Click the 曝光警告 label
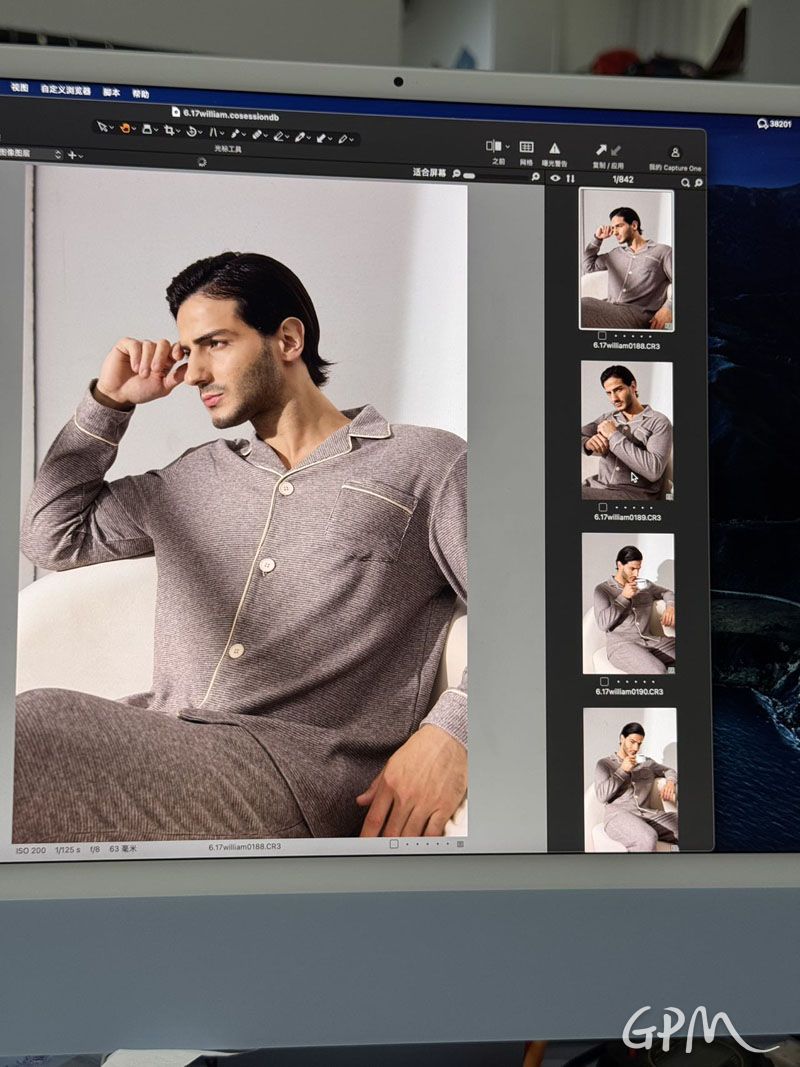The height and width of the screenshot is (1067, 800). point(554,163)
